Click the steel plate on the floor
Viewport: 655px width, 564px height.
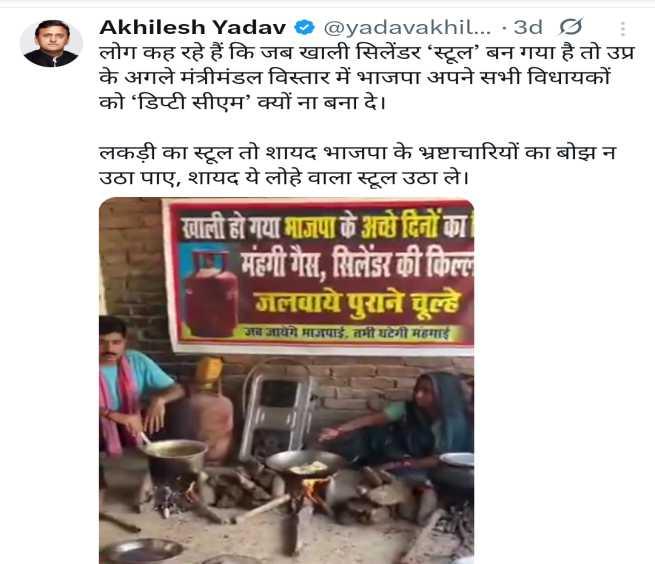point(141,551)
